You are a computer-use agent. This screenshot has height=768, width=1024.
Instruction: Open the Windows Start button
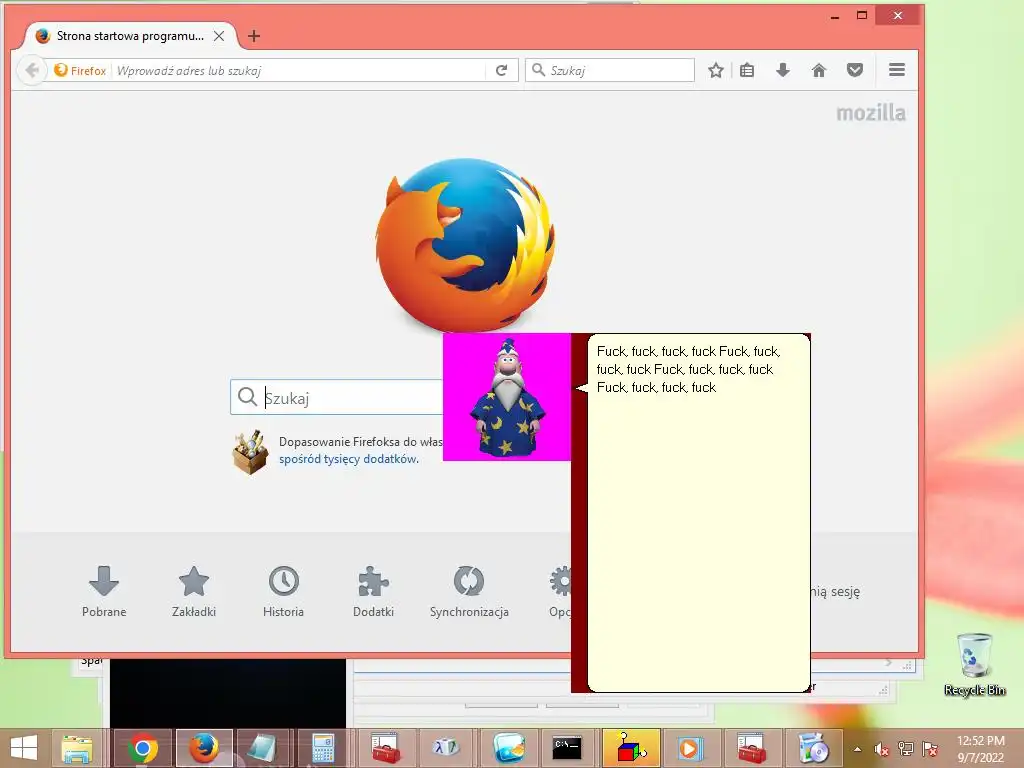[x=24, y=748]
